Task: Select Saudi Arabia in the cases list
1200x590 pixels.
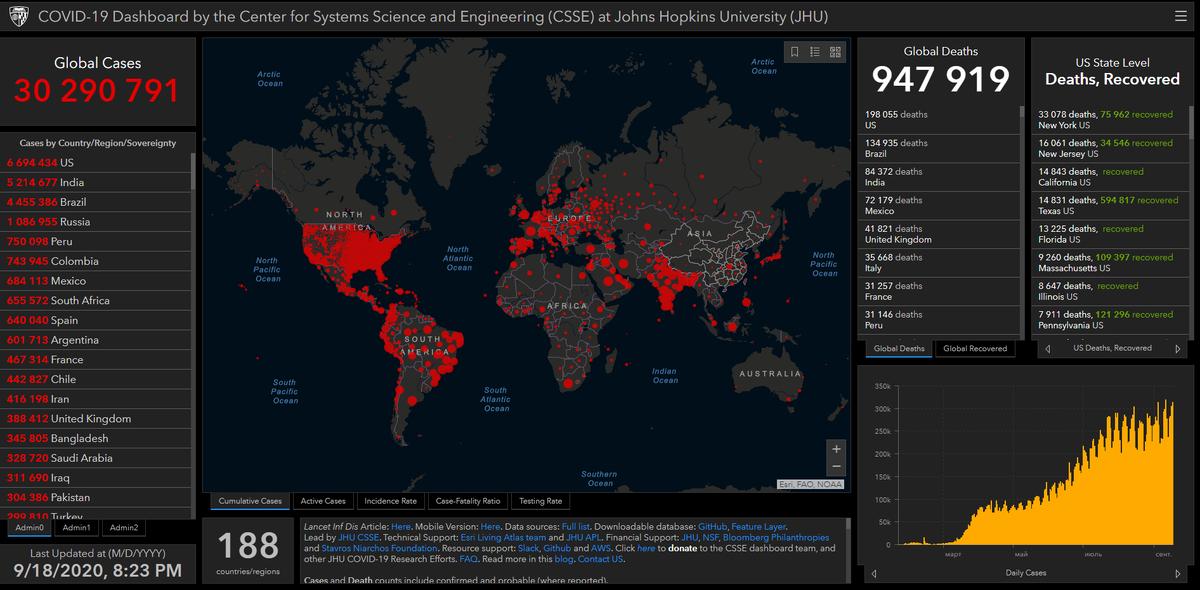Action: tap(96, 458)
